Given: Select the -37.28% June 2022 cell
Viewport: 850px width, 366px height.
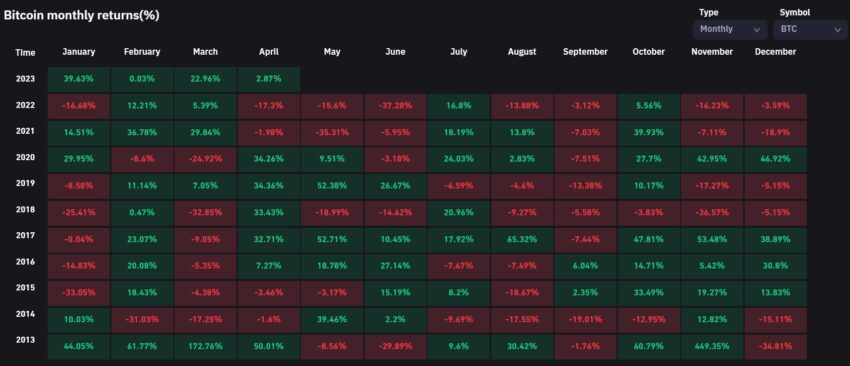Looking at the screenshot, I should point(395,106).
